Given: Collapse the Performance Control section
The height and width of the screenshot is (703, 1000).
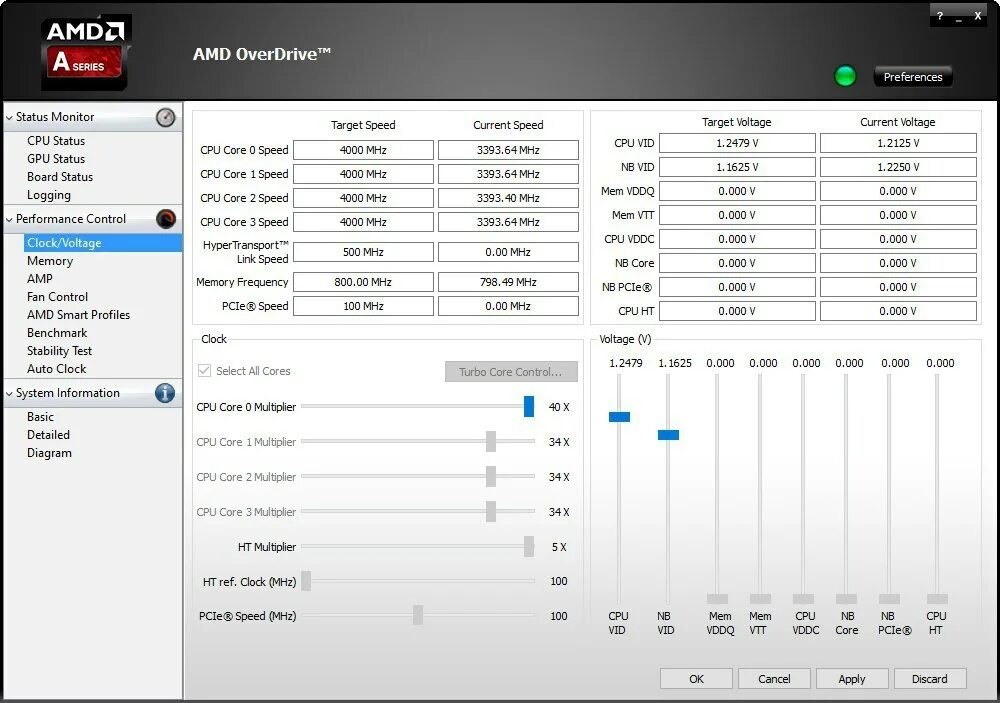Looking at the screenshot, I should (9, 219).
